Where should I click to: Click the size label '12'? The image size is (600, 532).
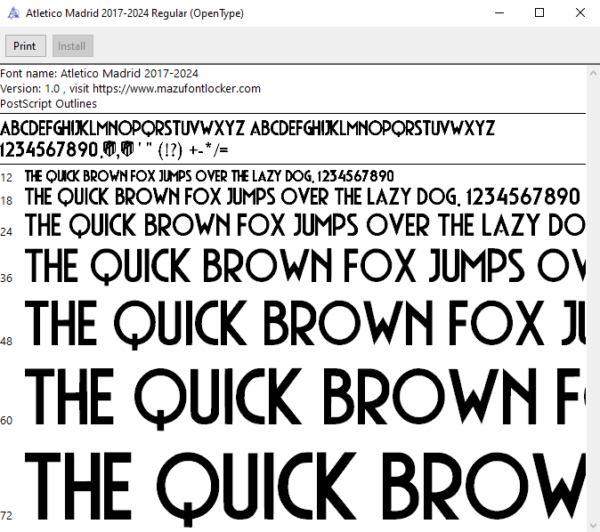6,178
